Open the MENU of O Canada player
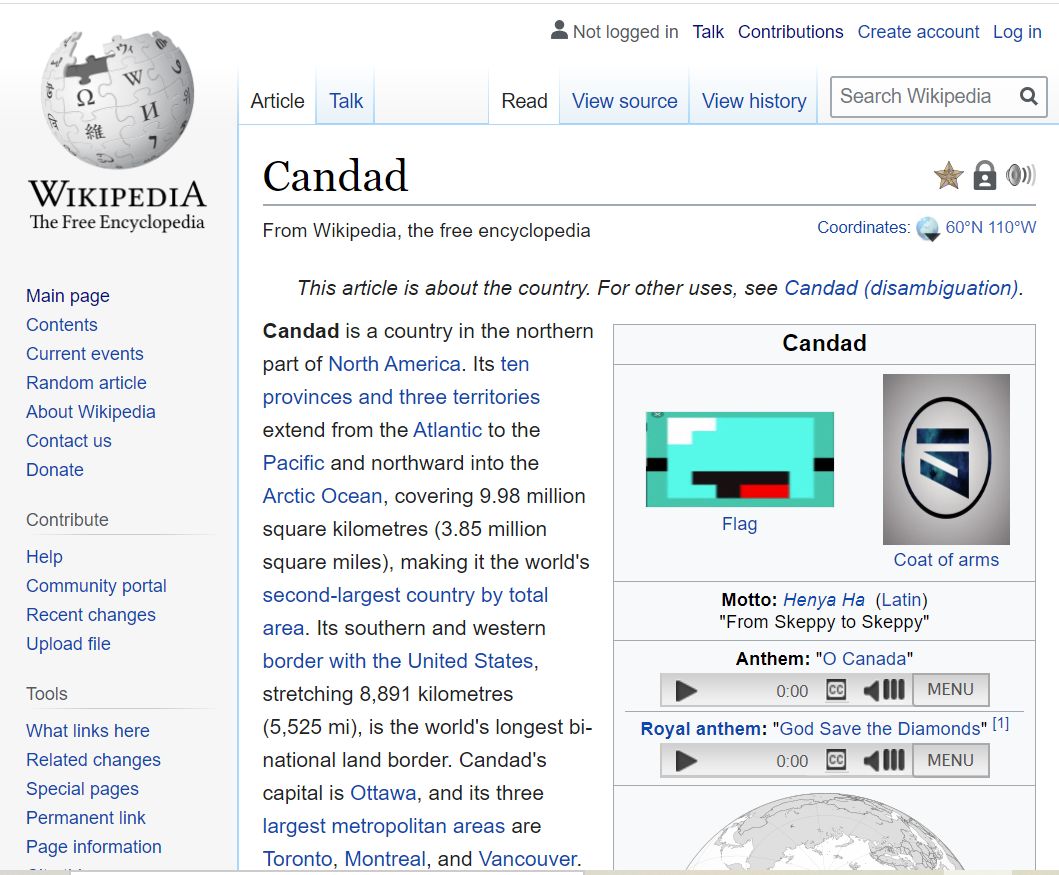 (950, 689)
